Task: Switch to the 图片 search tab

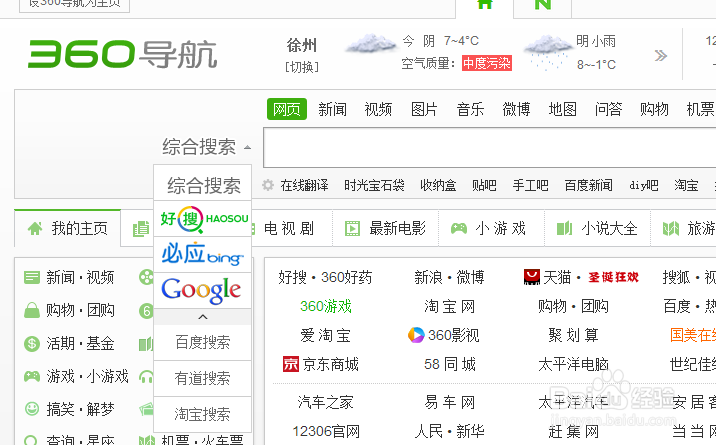Action: tap(424, 109)
